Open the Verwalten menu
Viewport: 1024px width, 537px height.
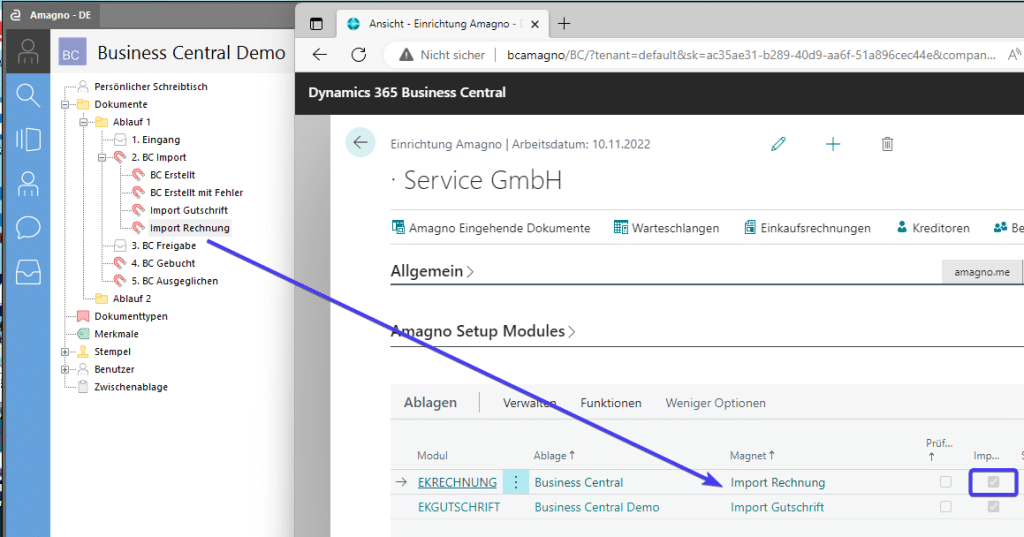(529, 403)
